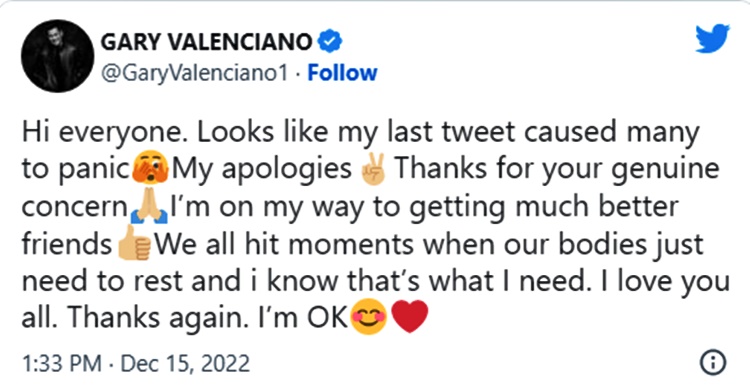Click the words 'I'm OK'
This screenshot has height=390, width=750.
(303, 317)
